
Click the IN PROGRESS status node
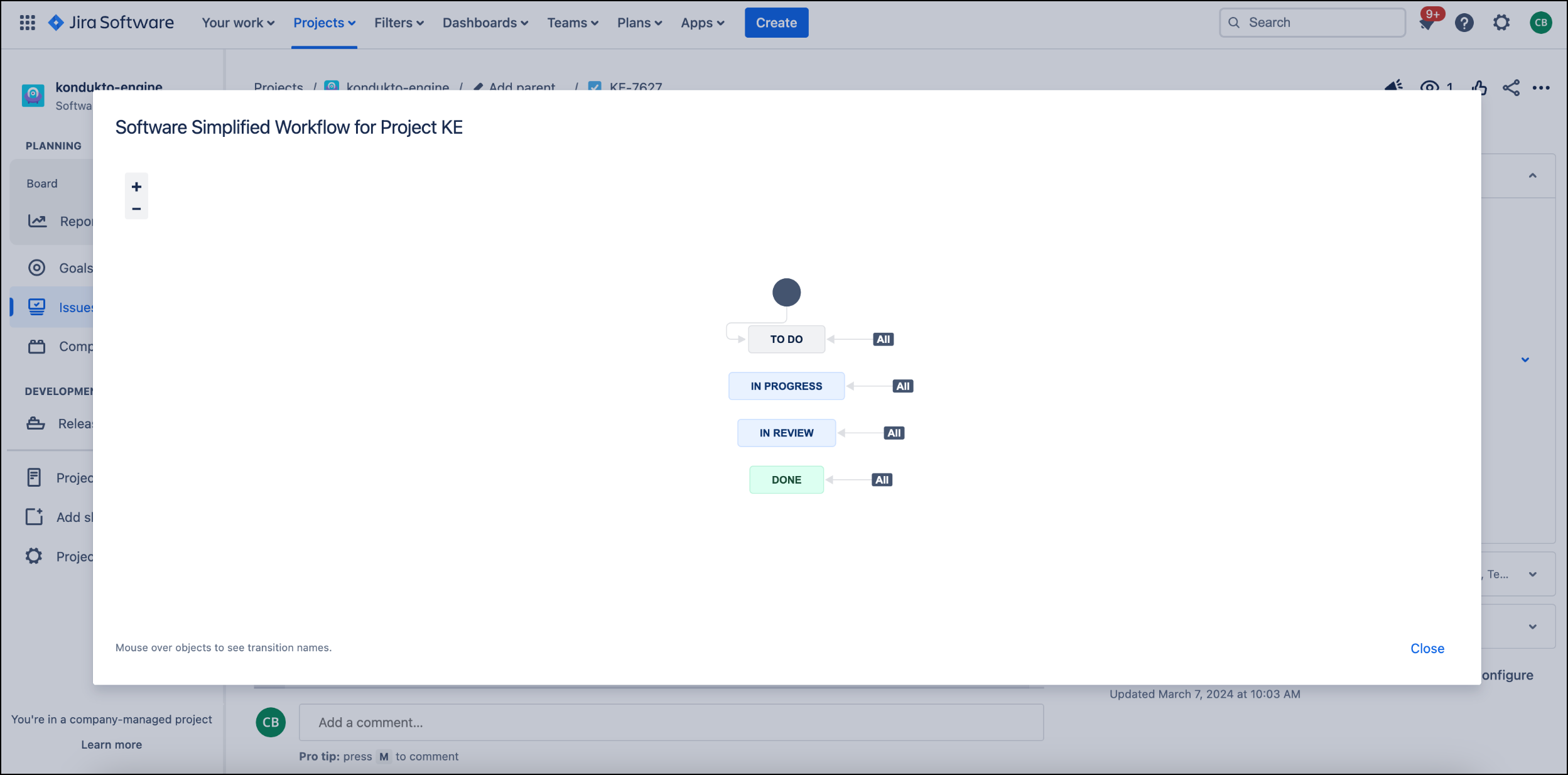786,386
